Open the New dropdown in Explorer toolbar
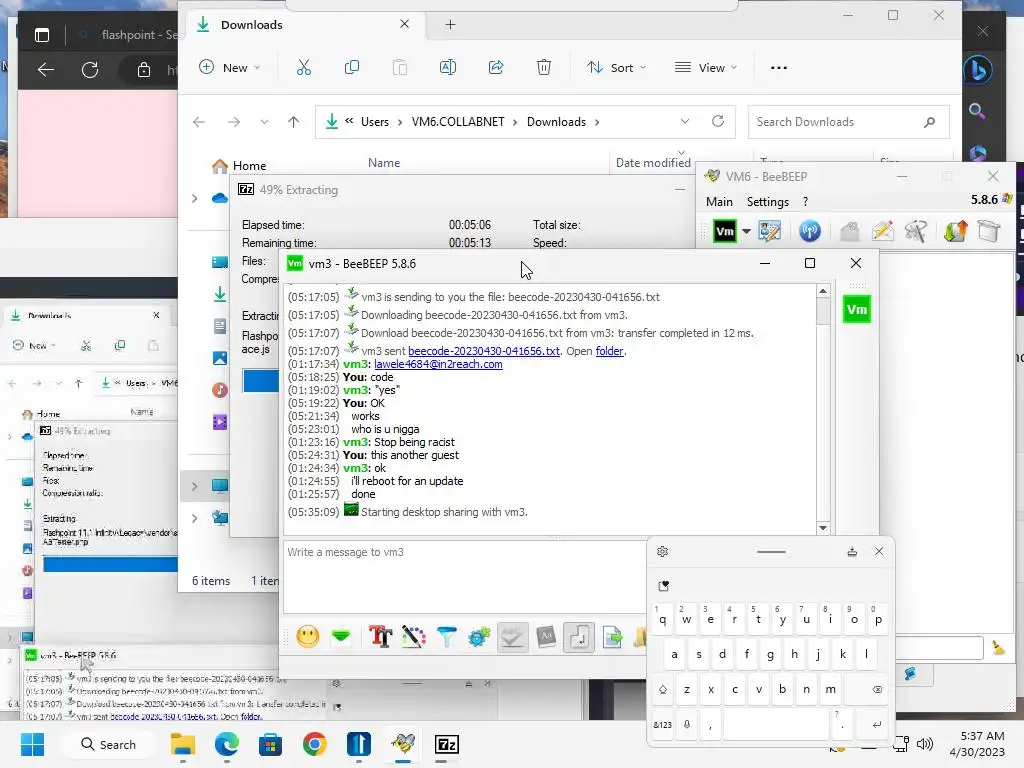The height and width of the screenshot is (768, 1024). [229, 67]
